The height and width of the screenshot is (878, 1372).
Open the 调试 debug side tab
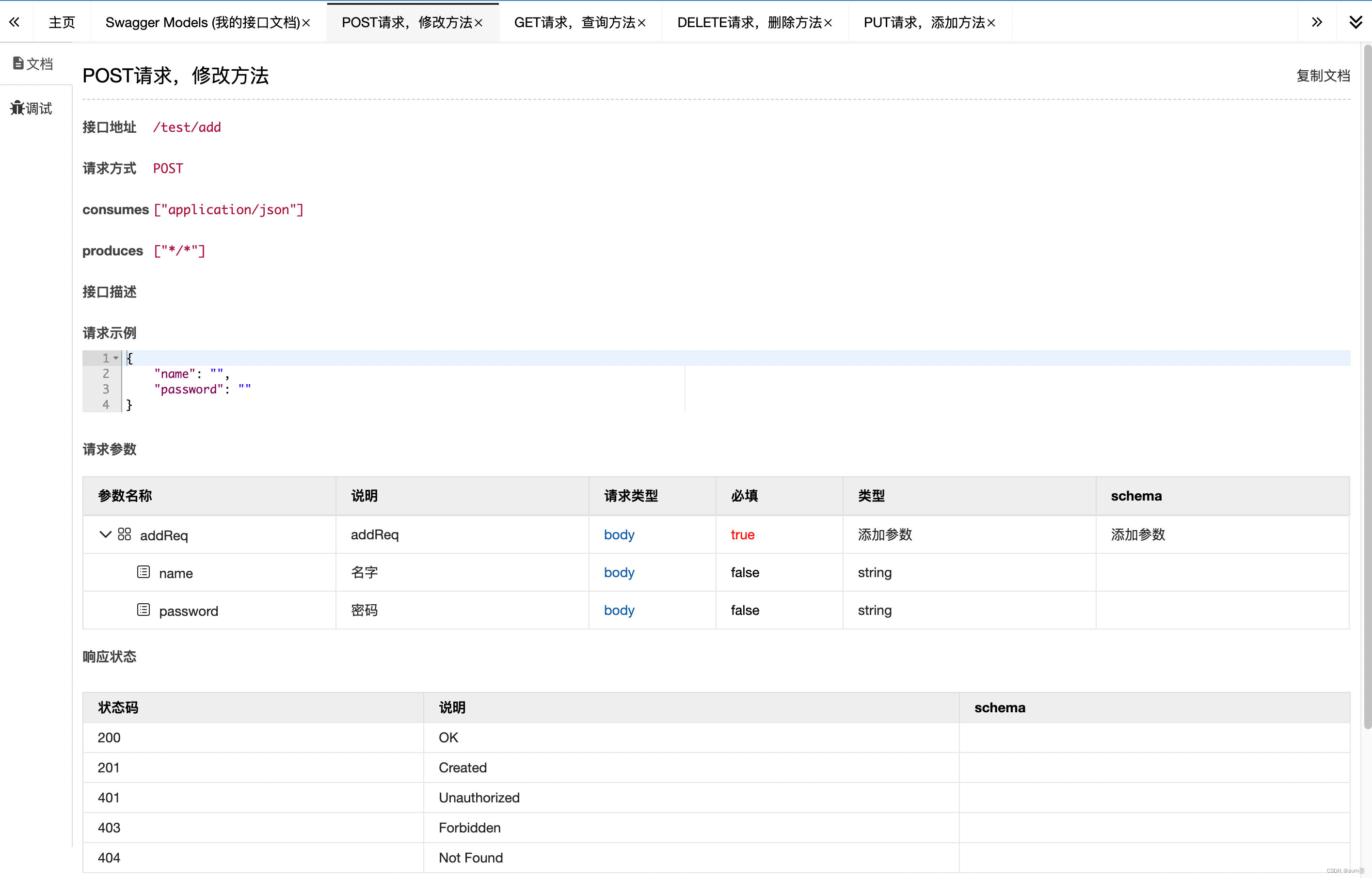(32, 109)
